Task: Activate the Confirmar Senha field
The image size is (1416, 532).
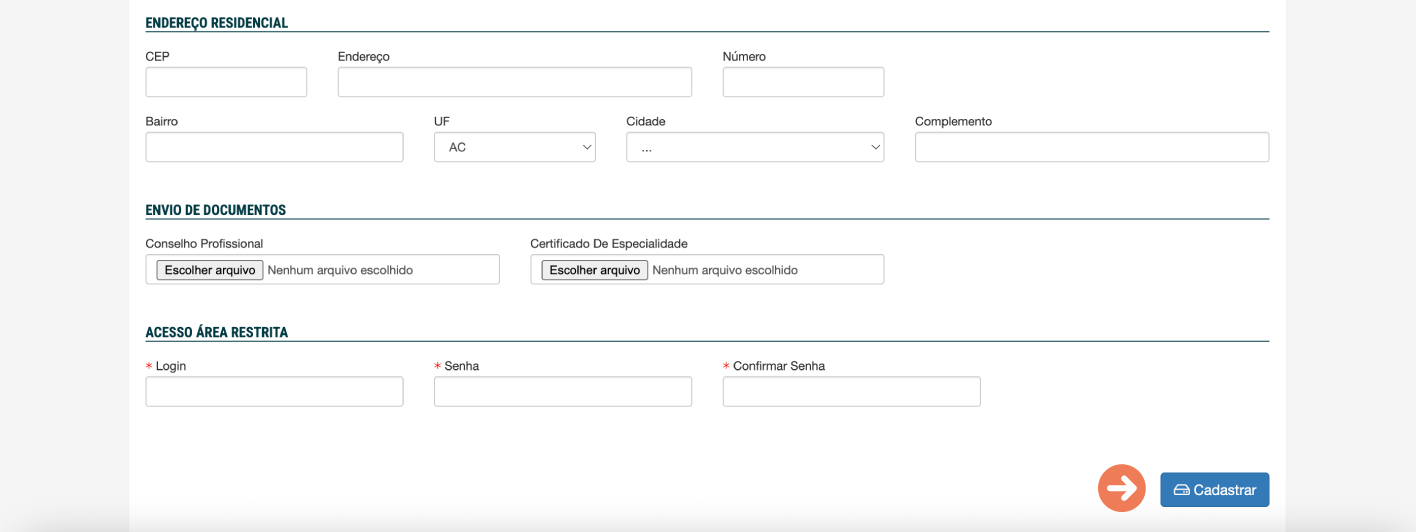Action: point(851,391)
